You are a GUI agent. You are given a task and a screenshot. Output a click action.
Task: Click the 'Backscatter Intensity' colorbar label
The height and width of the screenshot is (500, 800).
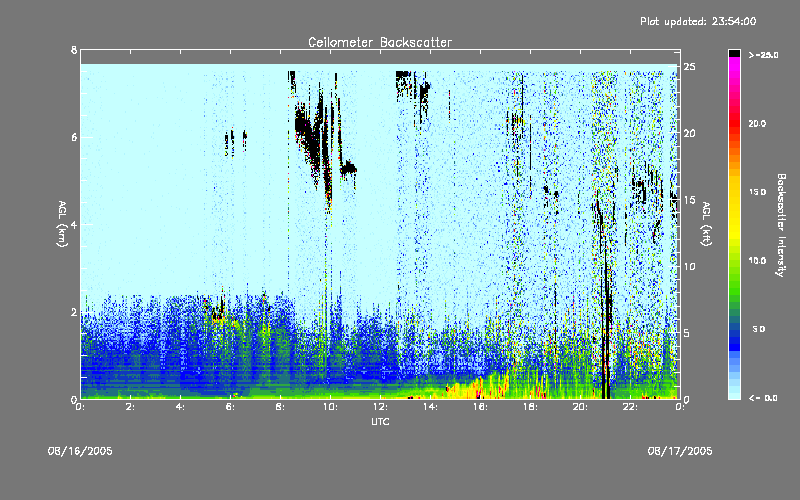781,225
